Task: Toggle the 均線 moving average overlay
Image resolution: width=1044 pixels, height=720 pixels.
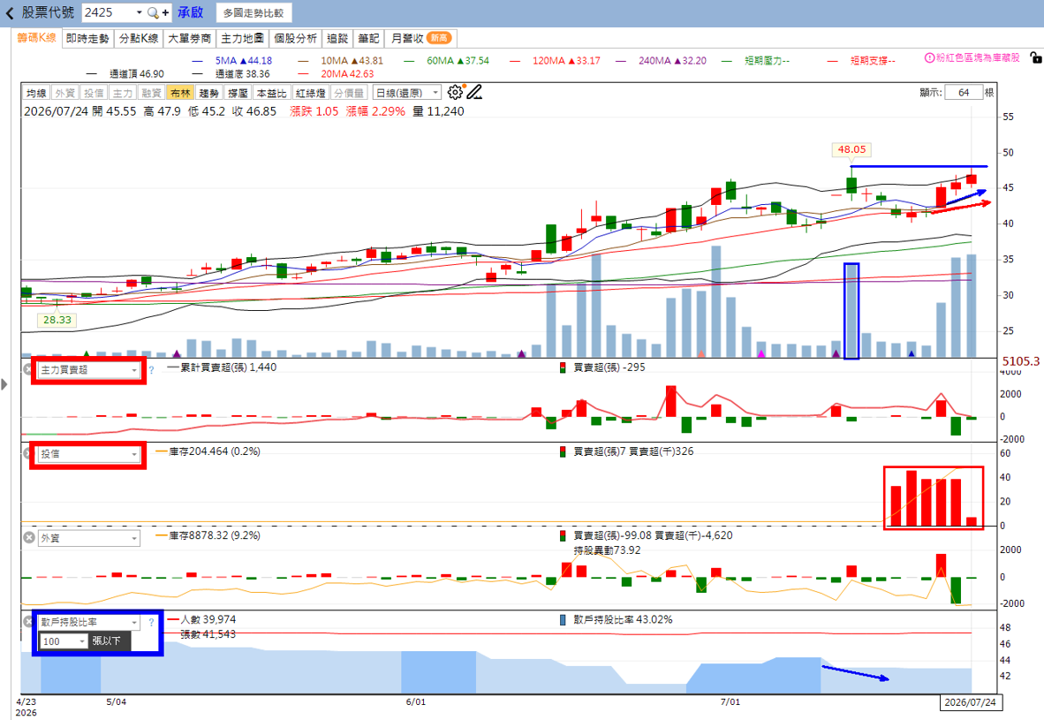Action: [37, 93]
